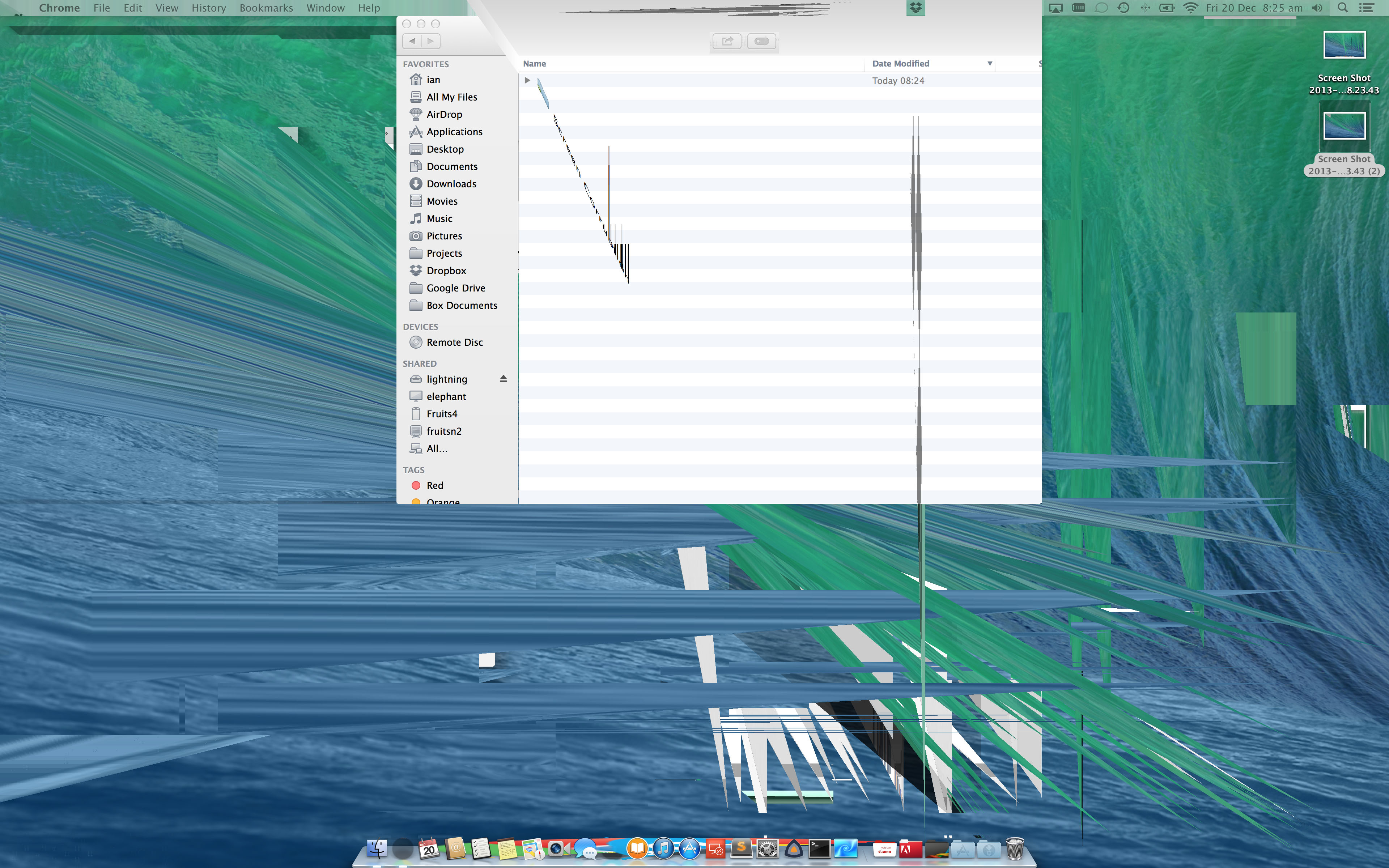This screenshot has width=1389, height=868.
Task: Select All… under Shared
Action: [436, 448]
